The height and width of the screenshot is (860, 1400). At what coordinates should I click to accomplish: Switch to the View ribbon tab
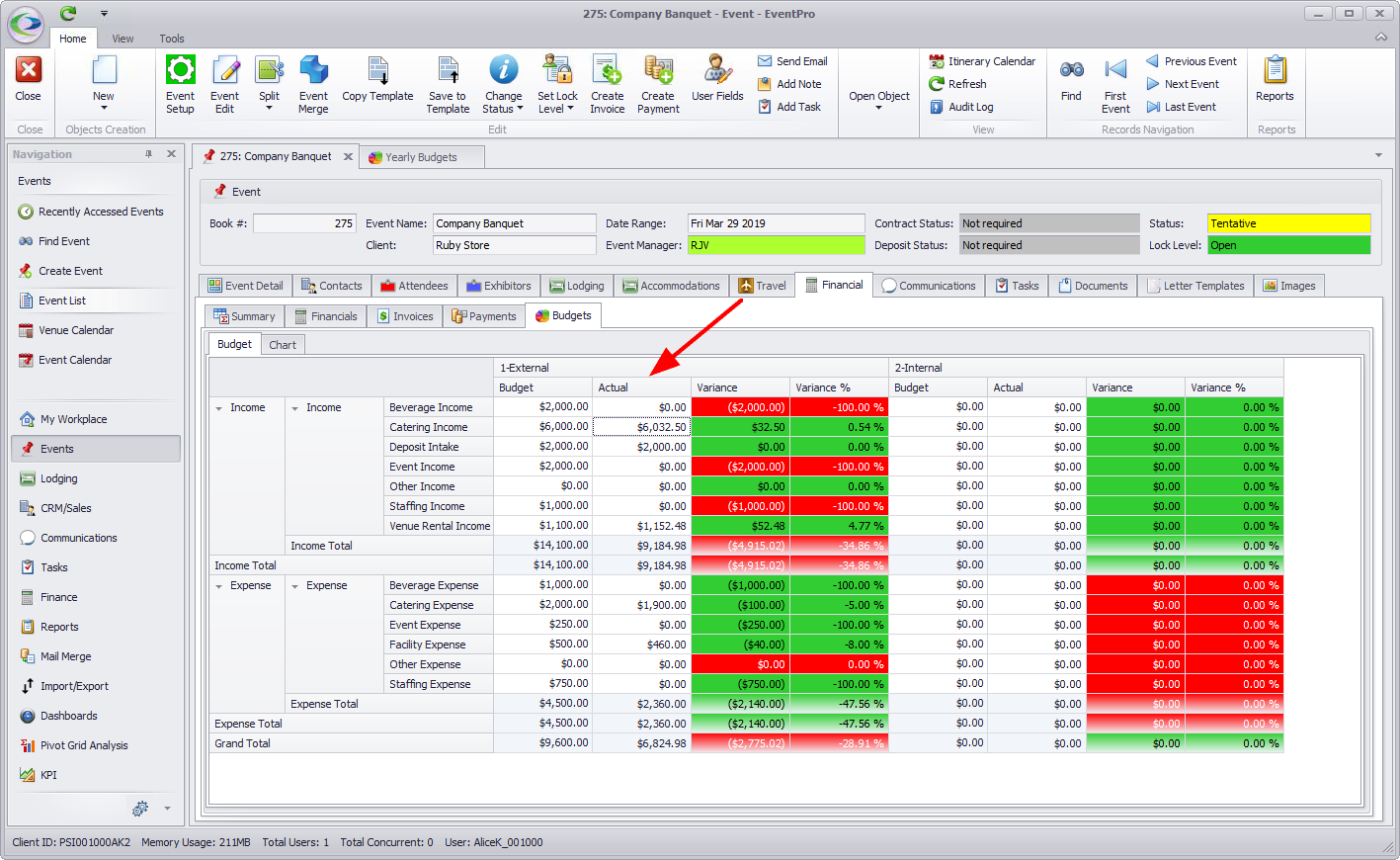(123, 39)
